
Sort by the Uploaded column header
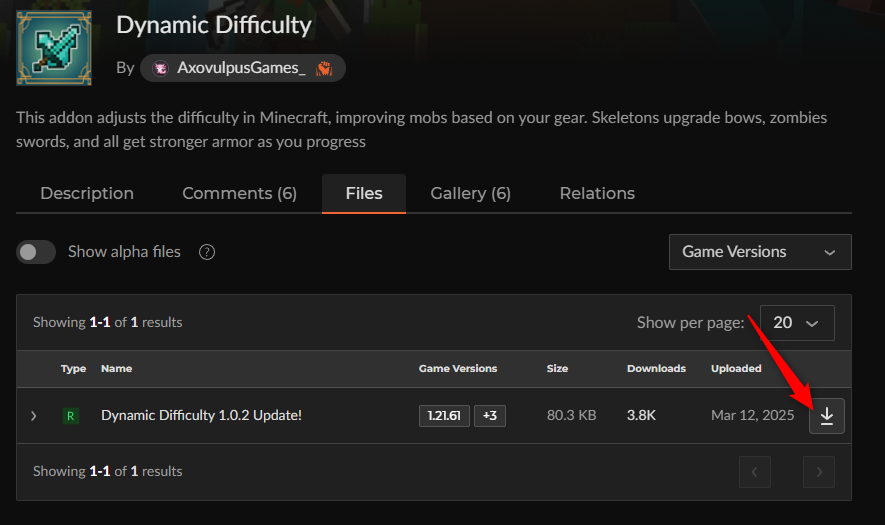[x=736, y=369]
